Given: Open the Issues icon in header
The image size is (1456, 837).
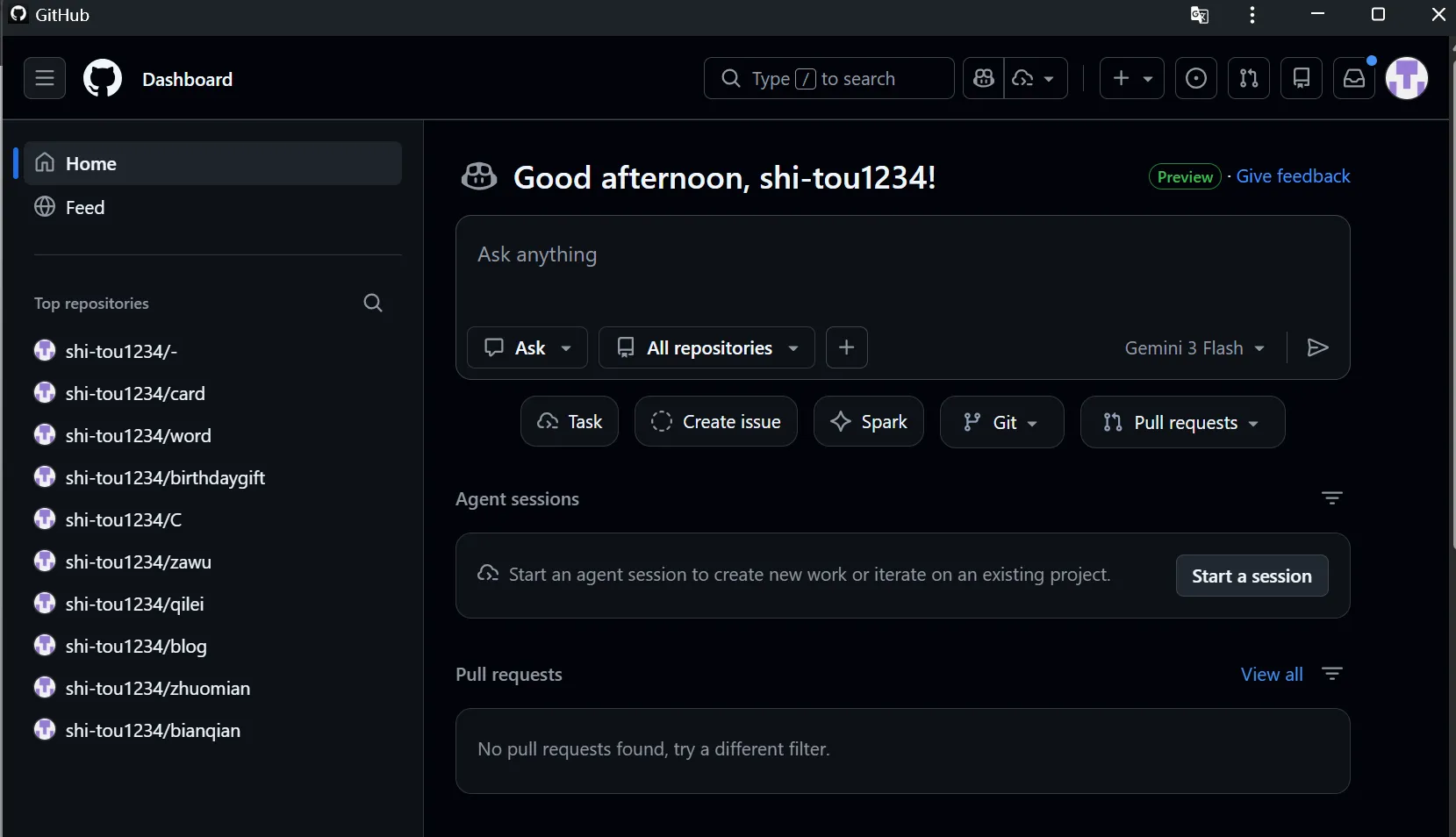Looking at the screenshot, I should click(1195, 79).
